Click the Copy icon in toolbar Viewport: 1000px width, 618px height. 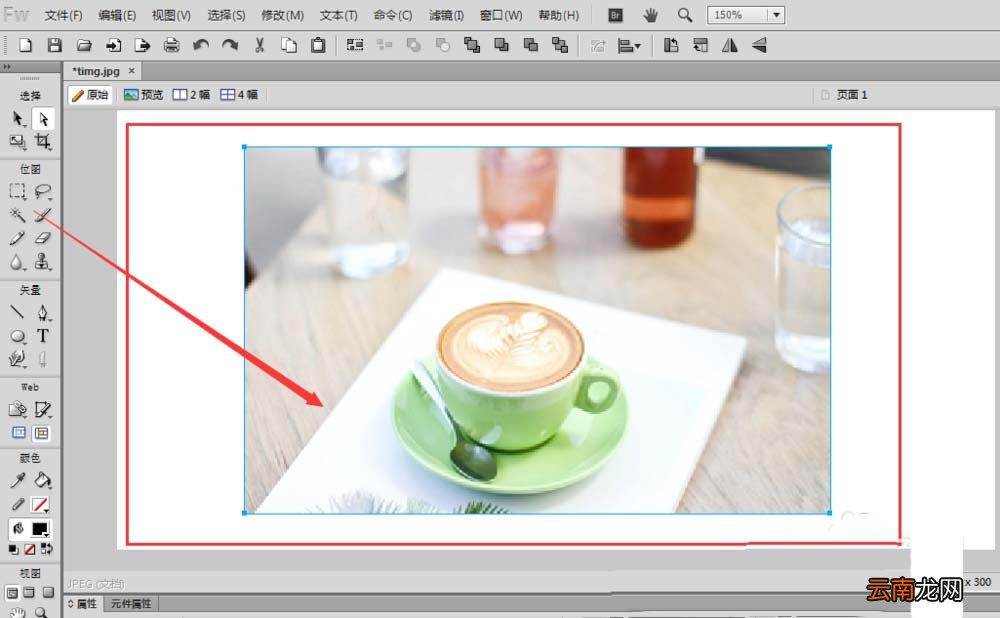pyautogui.click(x=289, y=45)
